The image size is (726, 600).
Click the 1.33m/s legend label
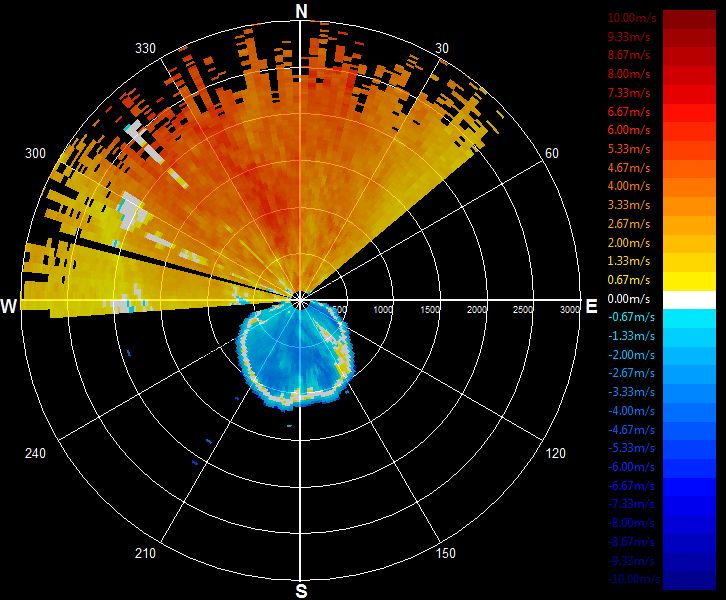(x=629, y=261)
